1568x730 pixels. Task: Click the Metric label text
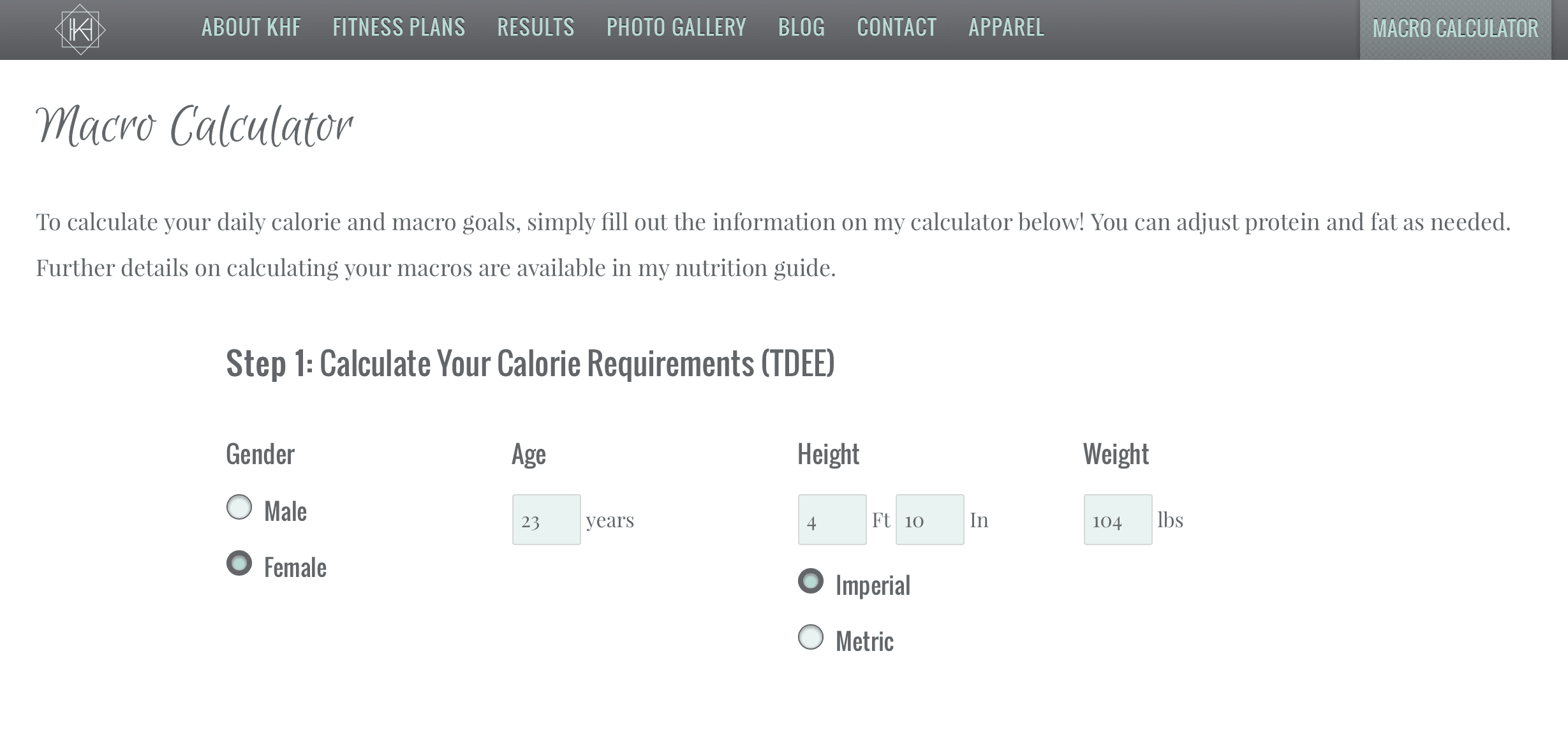pos(865,641)
